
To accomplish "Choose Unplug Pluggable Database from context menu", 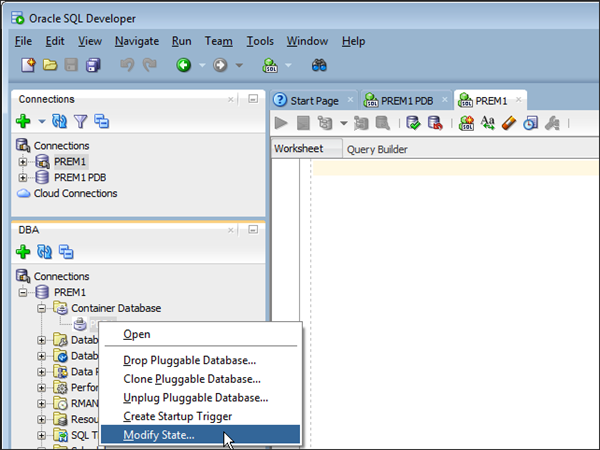I will [201, 398].
